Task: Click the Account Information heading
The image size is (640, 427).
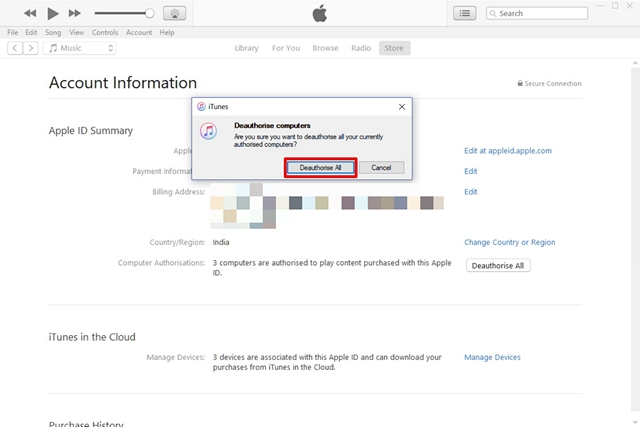Action: pos(123,83)
